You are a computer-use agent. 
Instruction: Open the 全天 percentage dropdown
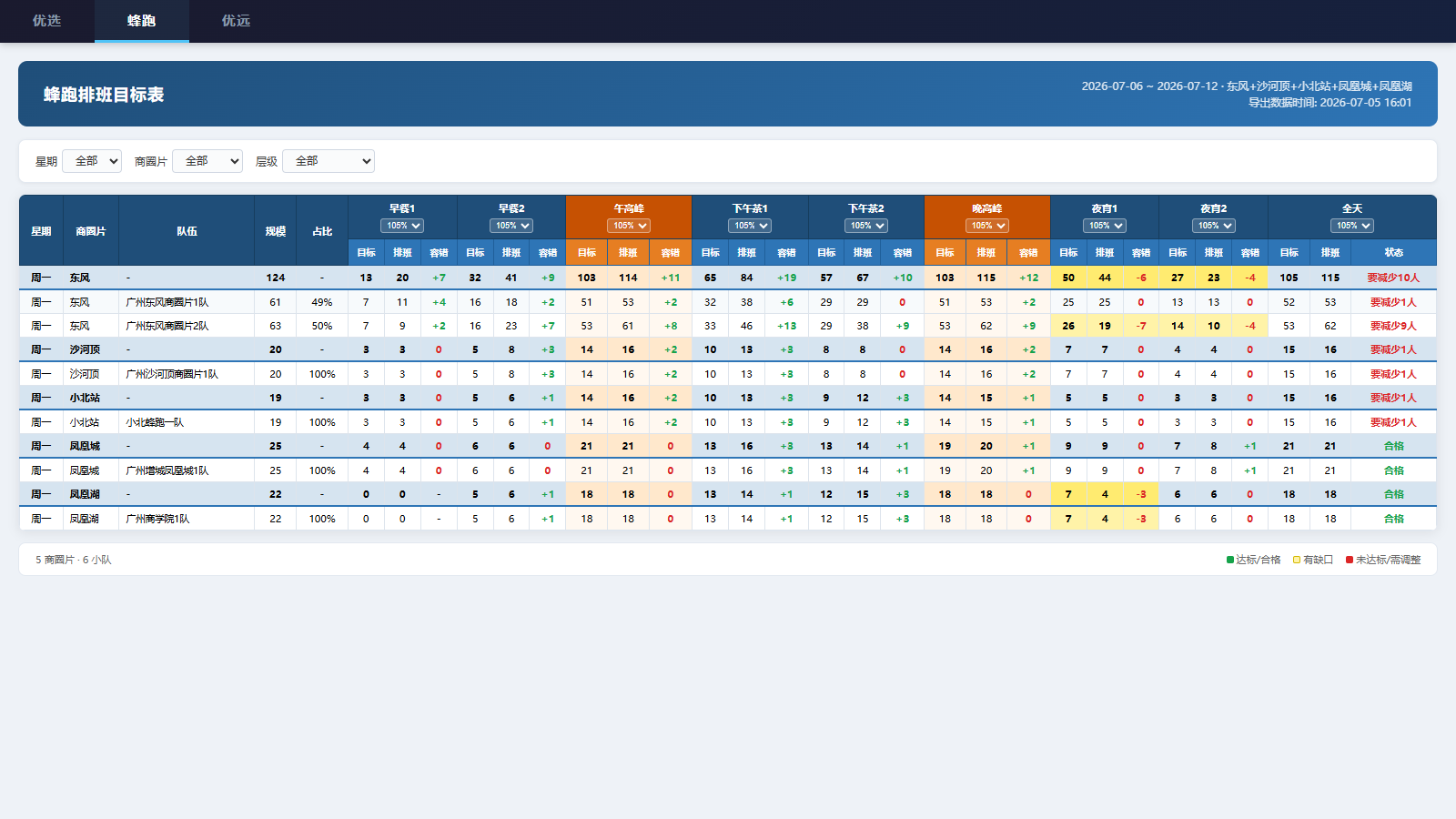pos(1352,226)
